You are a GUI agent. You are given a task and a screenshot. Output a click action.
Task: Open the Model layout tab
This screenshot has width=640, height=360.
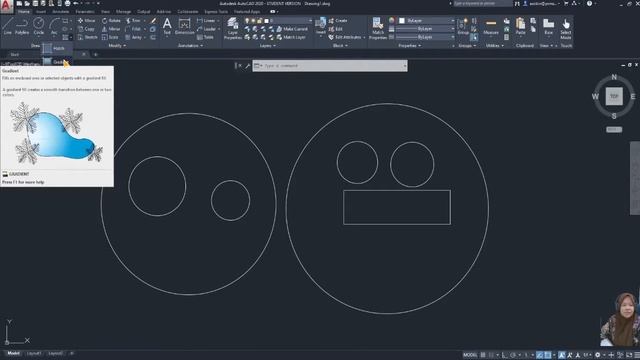[x=13, y=353]
